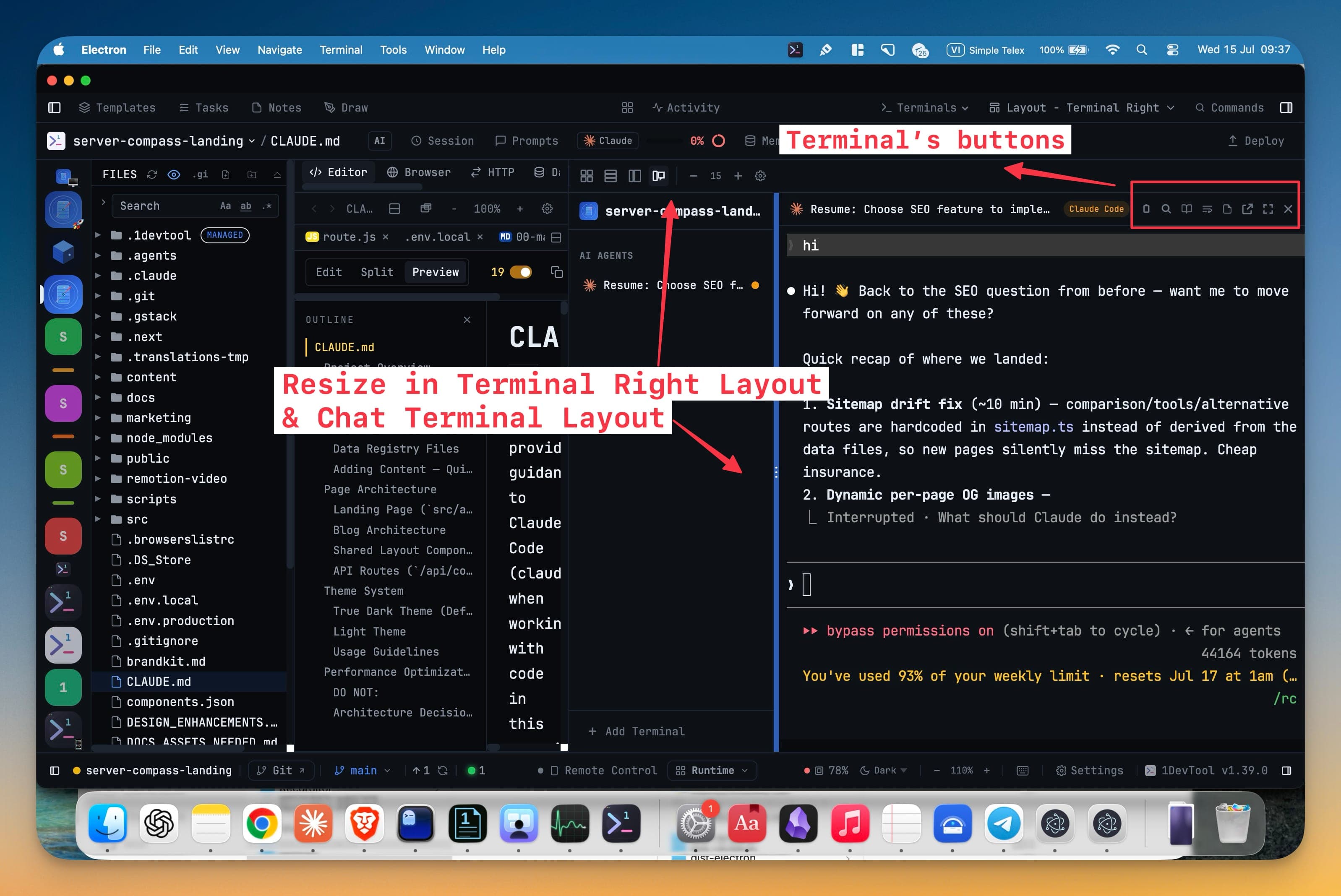
Task: Toggle hidden files visibility eye icon
Action: tap(174, 174)
